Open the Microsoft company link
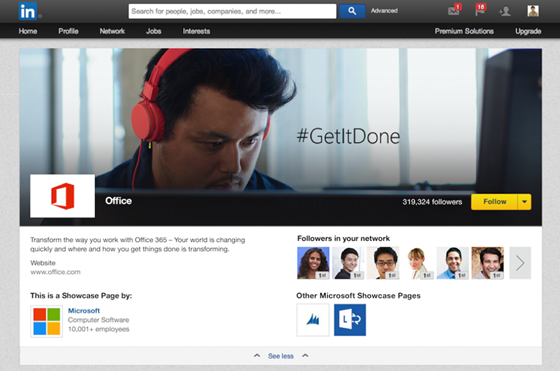This screenshot has height=371, width=560. [x=84, y=311]
